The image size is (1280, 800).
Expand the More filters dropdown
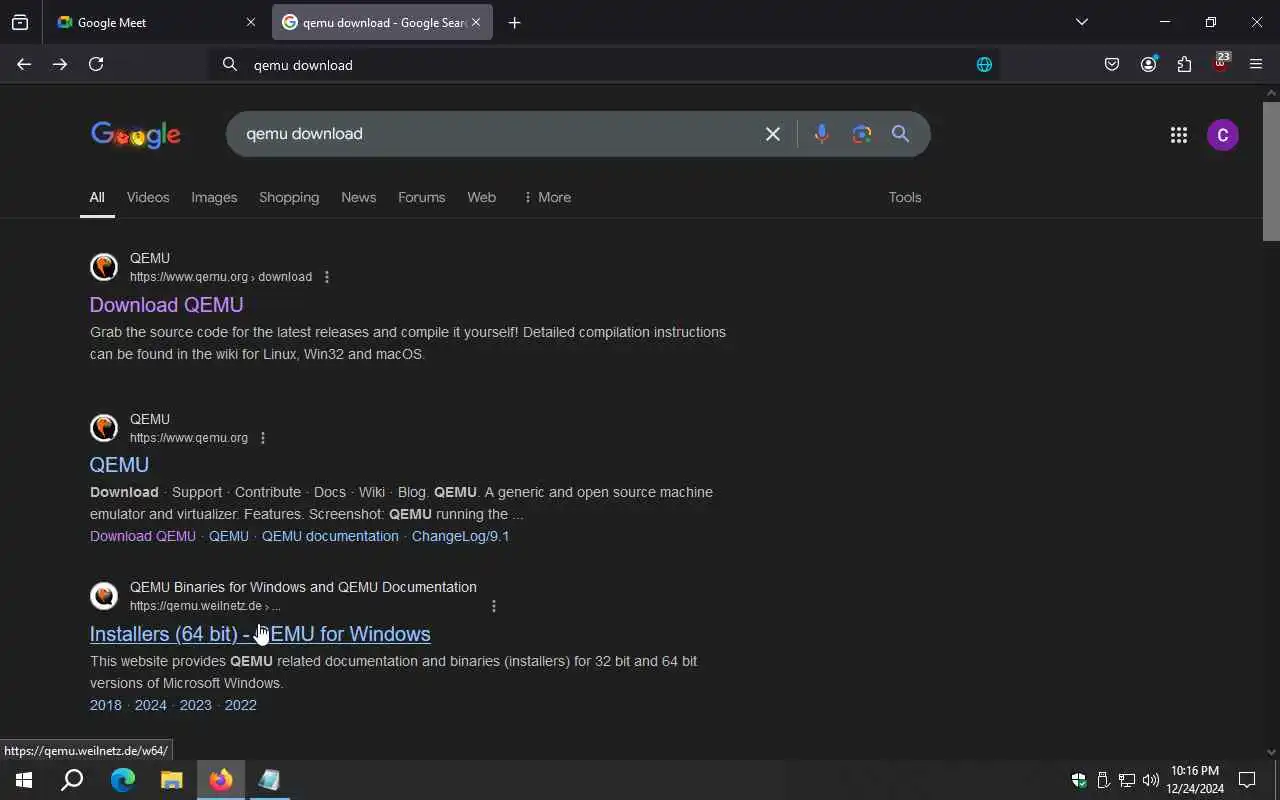pos(547,197)
